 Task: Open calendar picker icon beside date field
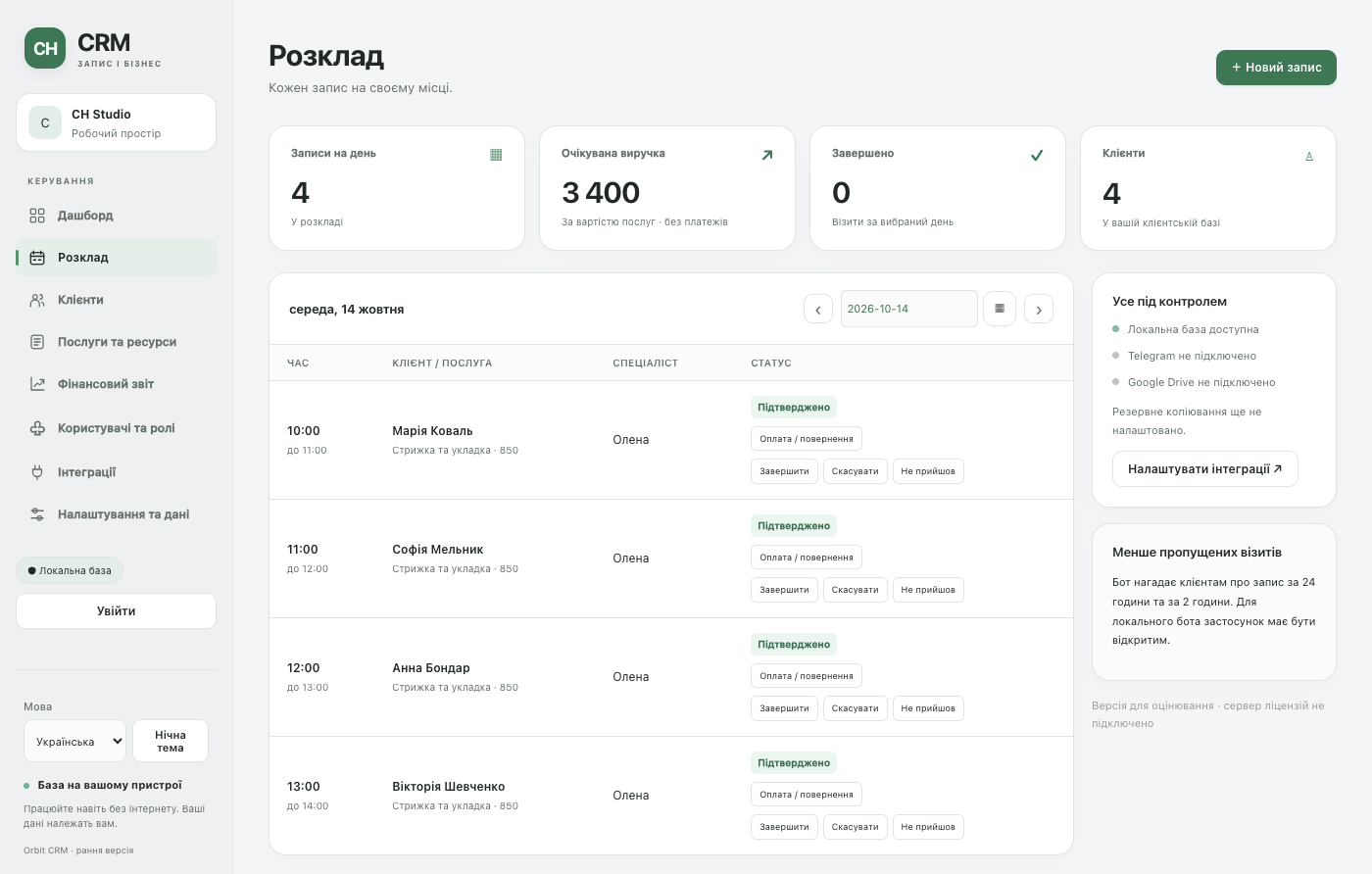click(x=1000, y=309)
